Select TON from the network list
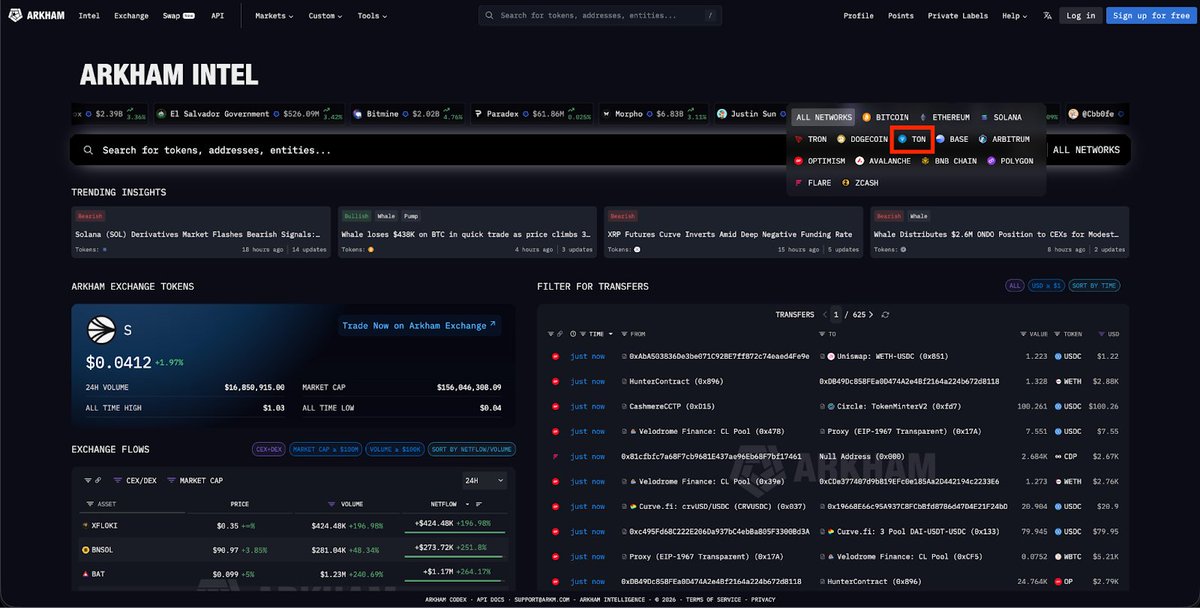This screenshot has height=608, width=1200. tap(912, 139)
